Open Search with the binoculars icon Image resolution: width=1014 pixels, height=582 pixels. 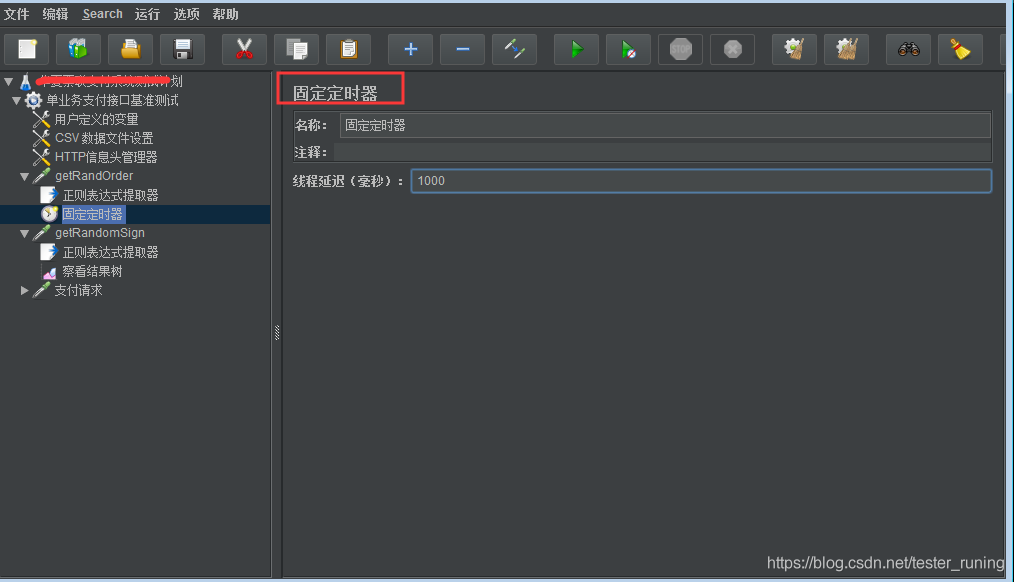909,49
